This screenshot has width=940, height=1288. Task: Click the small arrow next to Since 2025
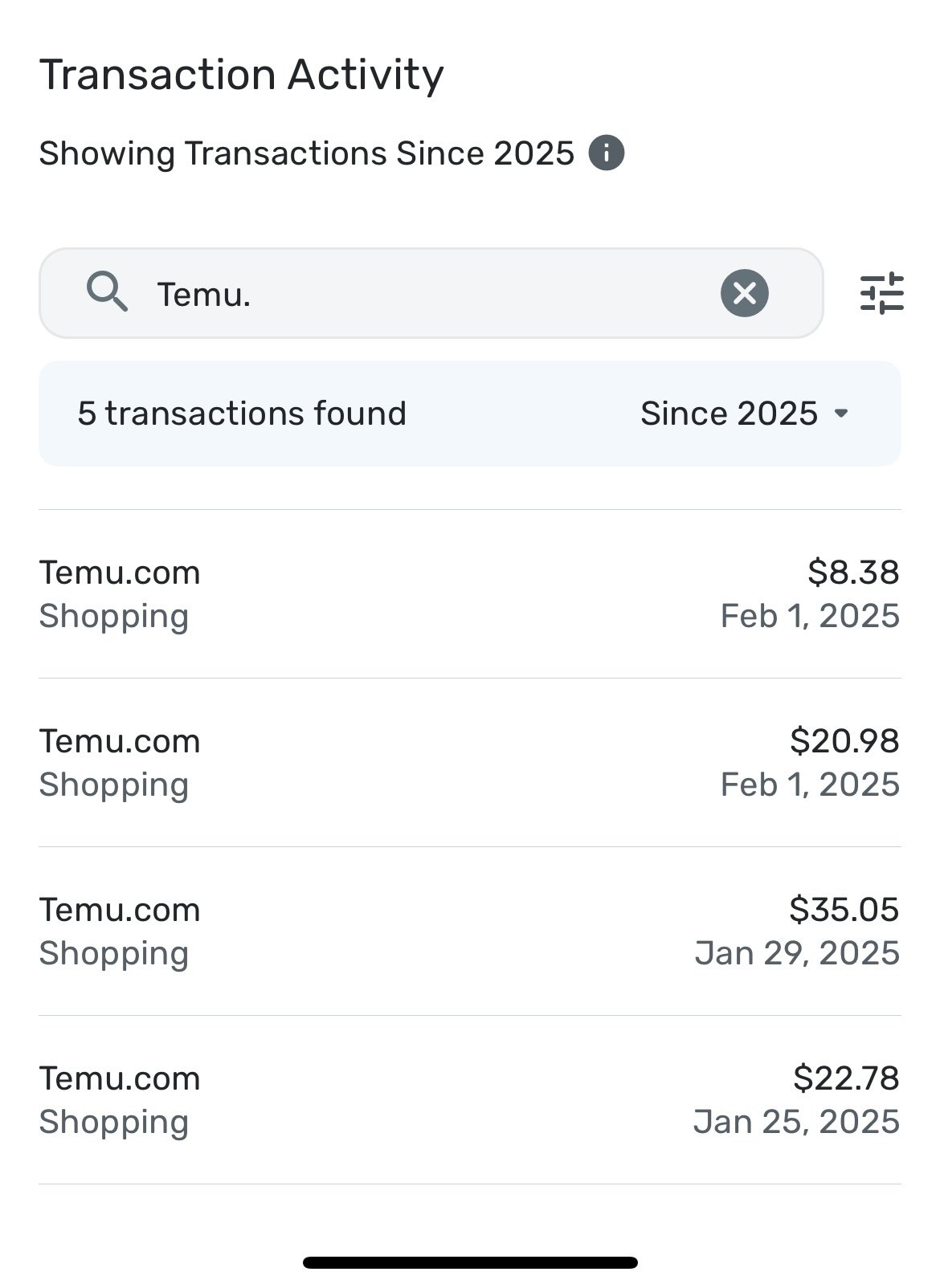tap(841, 414)
